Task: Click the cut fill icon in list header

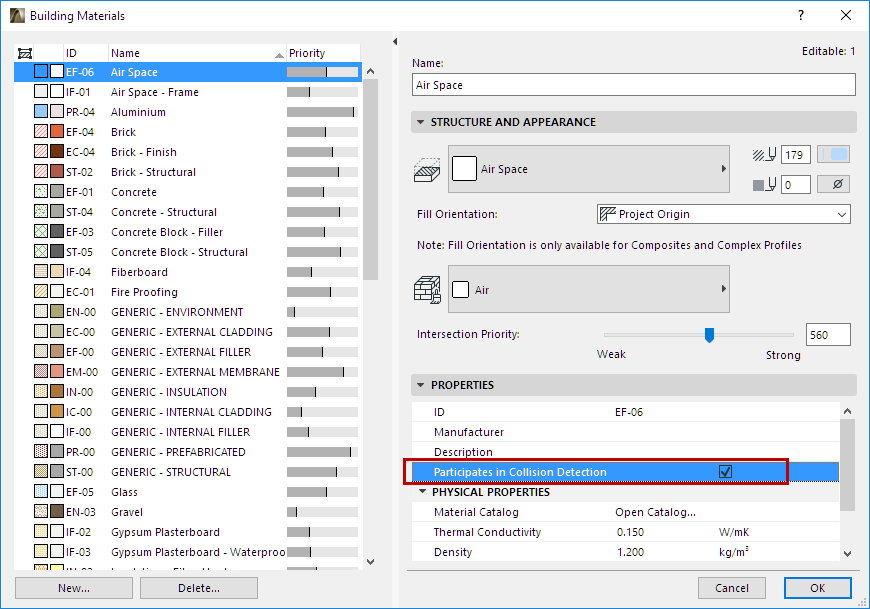Action: click(x=24, y=53)
